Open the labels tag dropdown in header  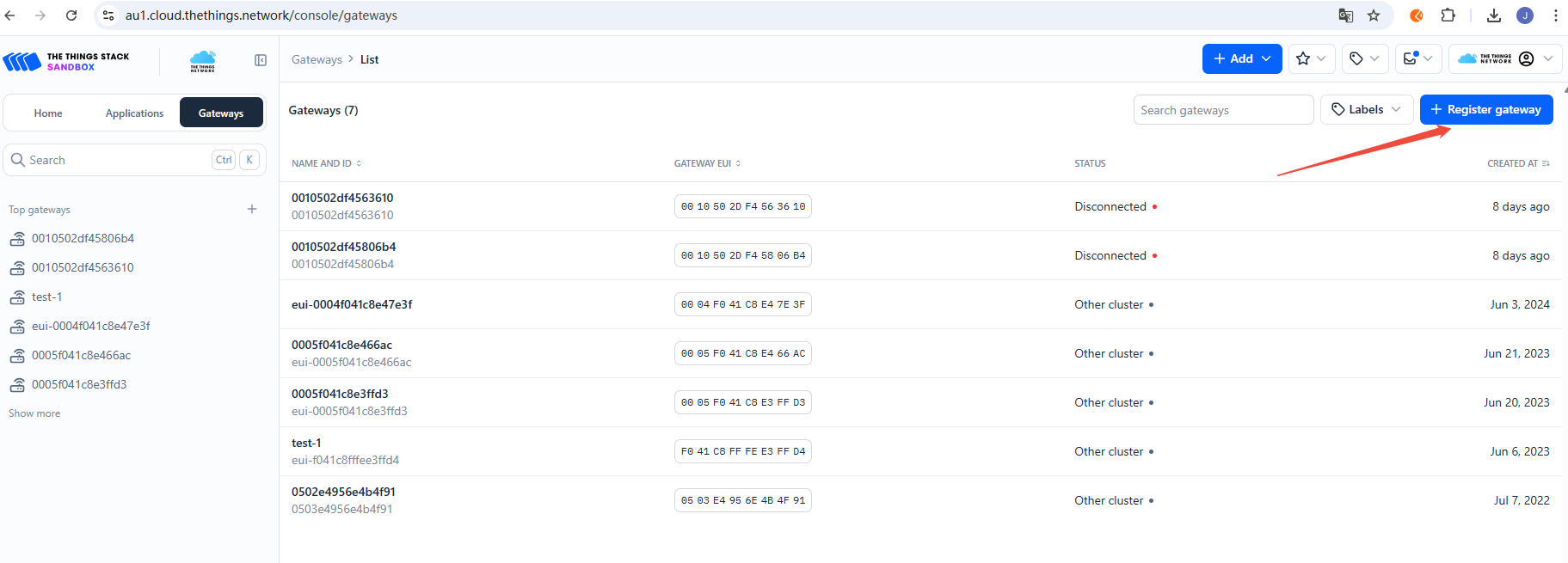(1364, 58)
